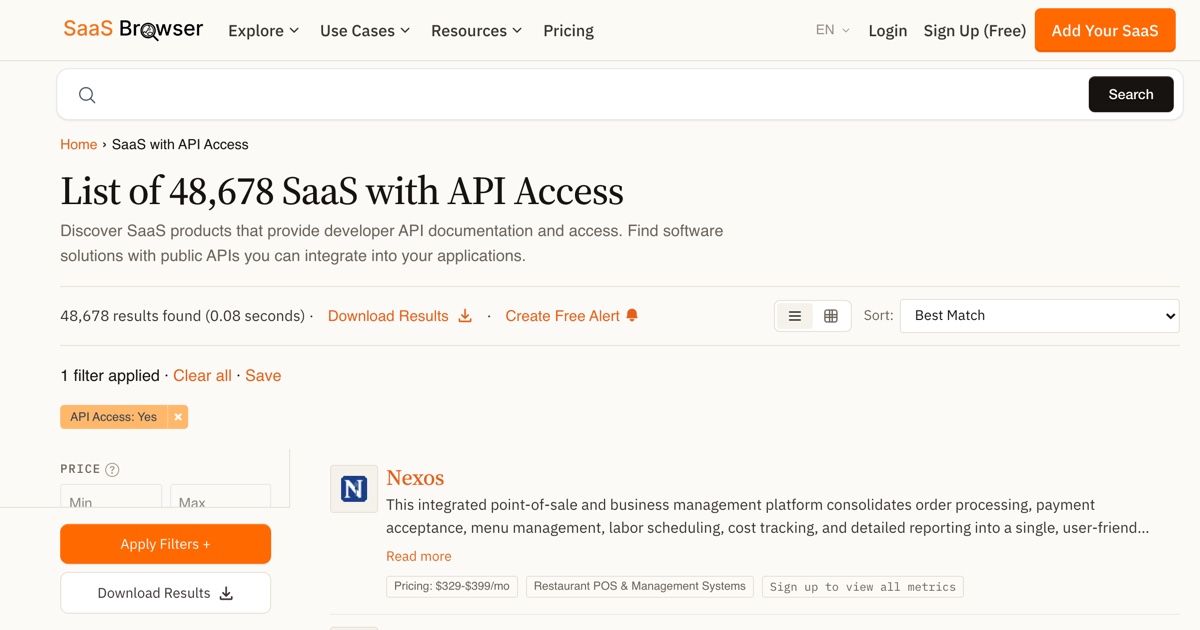Follow the Home breadcrumb link
Image resolution: width=1200 pixels, height=630 pixels.
point(78,144)
